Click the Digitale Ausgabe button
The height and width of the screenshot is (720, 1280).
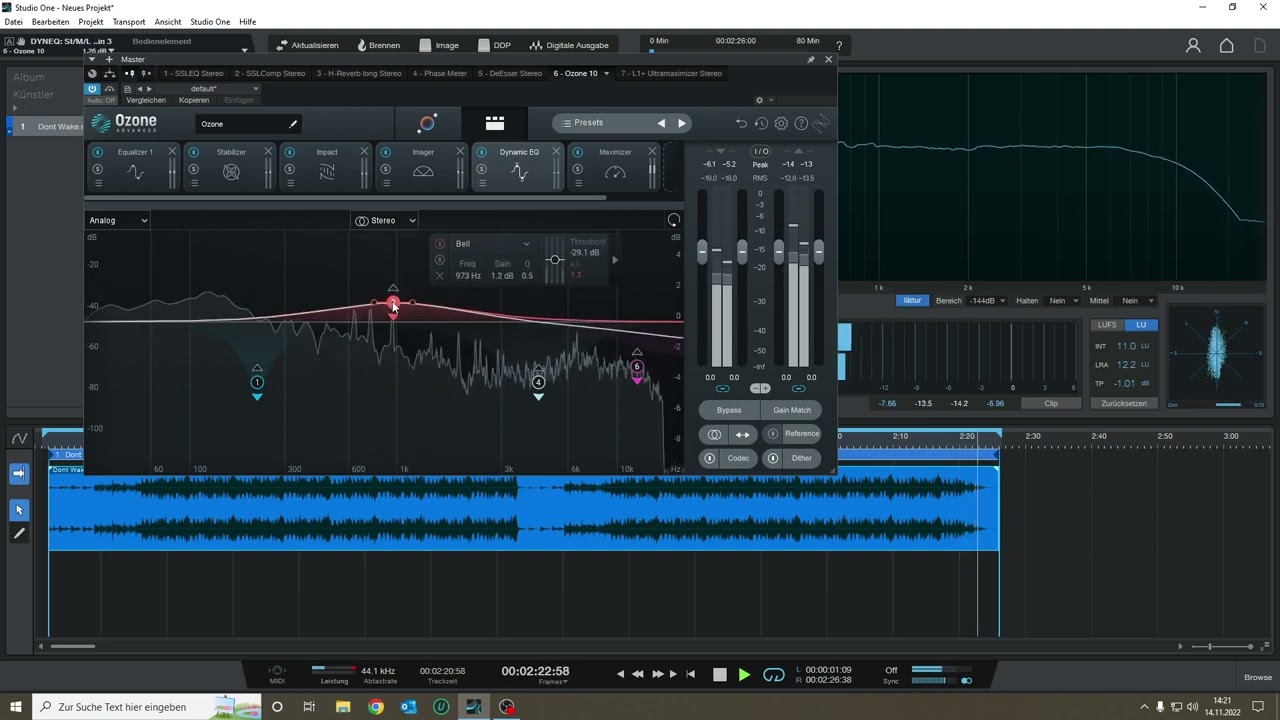pyautogui.click(x=569, y=45)
